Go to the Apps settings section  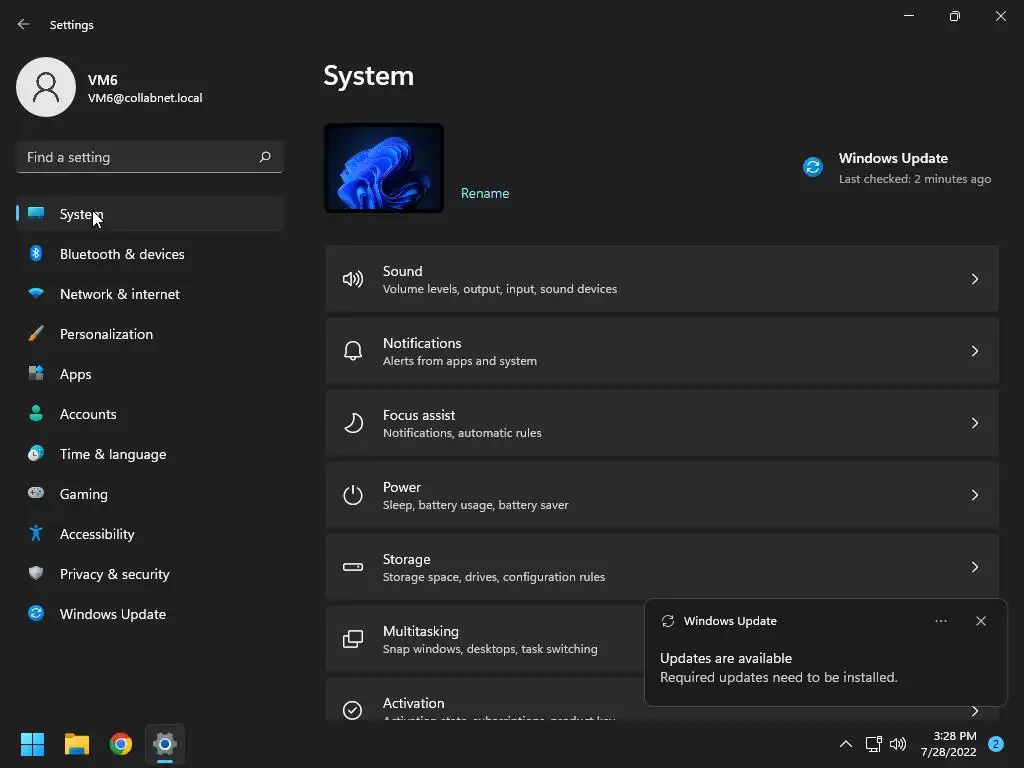tap(75, 374)
